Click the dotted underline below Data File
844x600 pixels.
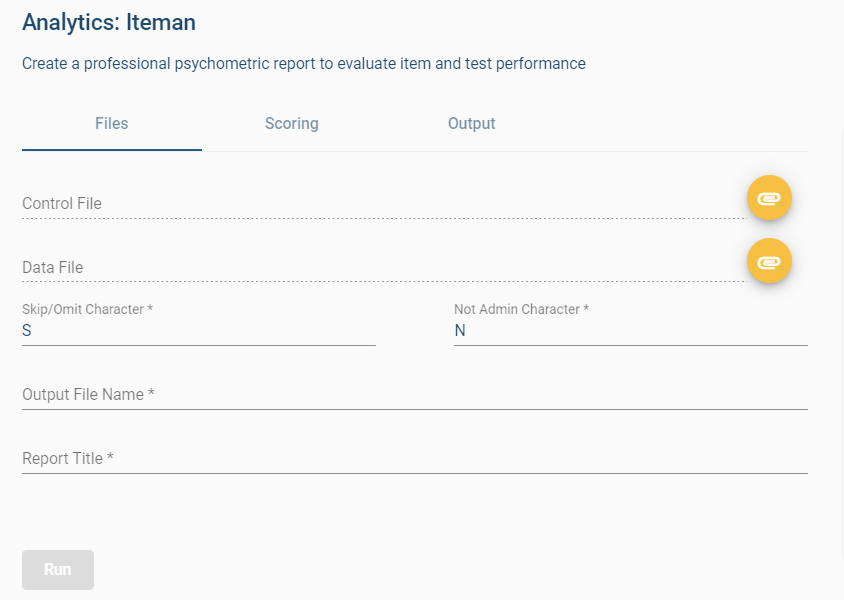(x=380, y=282)
